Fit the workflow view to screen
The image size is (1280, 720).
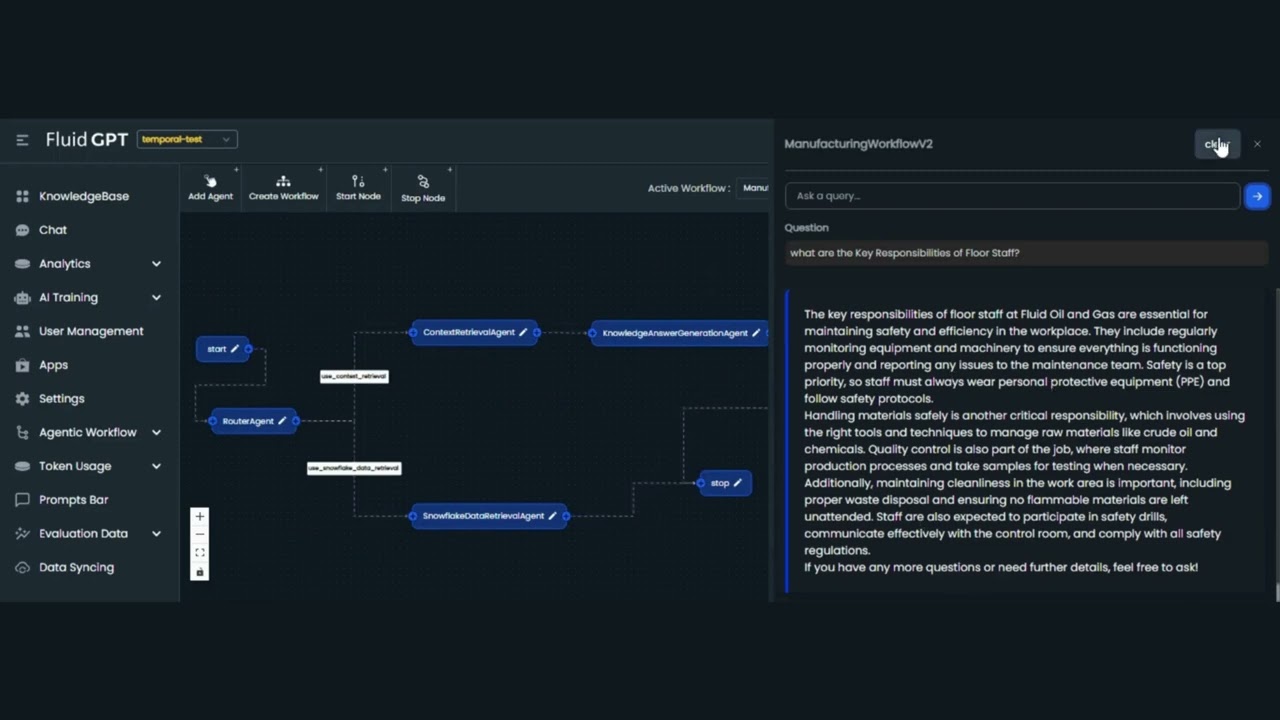pos(200,553)
